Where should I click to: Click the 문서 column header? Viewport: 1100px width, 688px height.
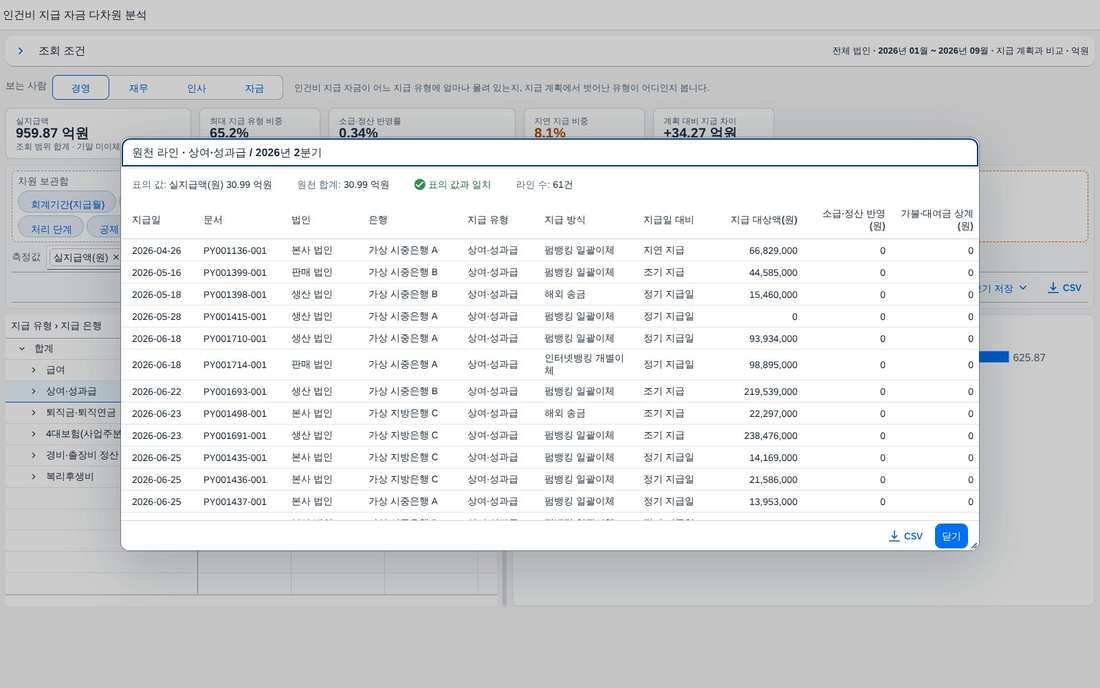click(x=213, y=220)
